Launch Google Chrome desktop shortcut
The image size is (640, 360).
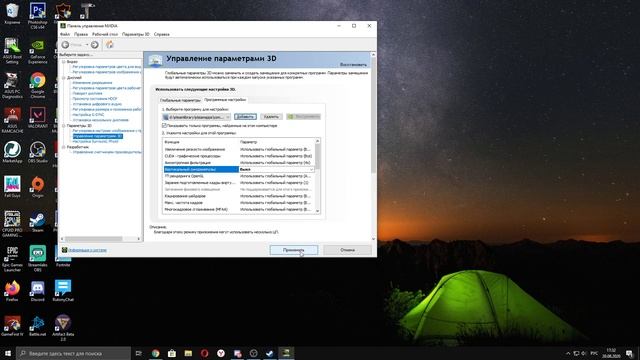tap(38, 85)
